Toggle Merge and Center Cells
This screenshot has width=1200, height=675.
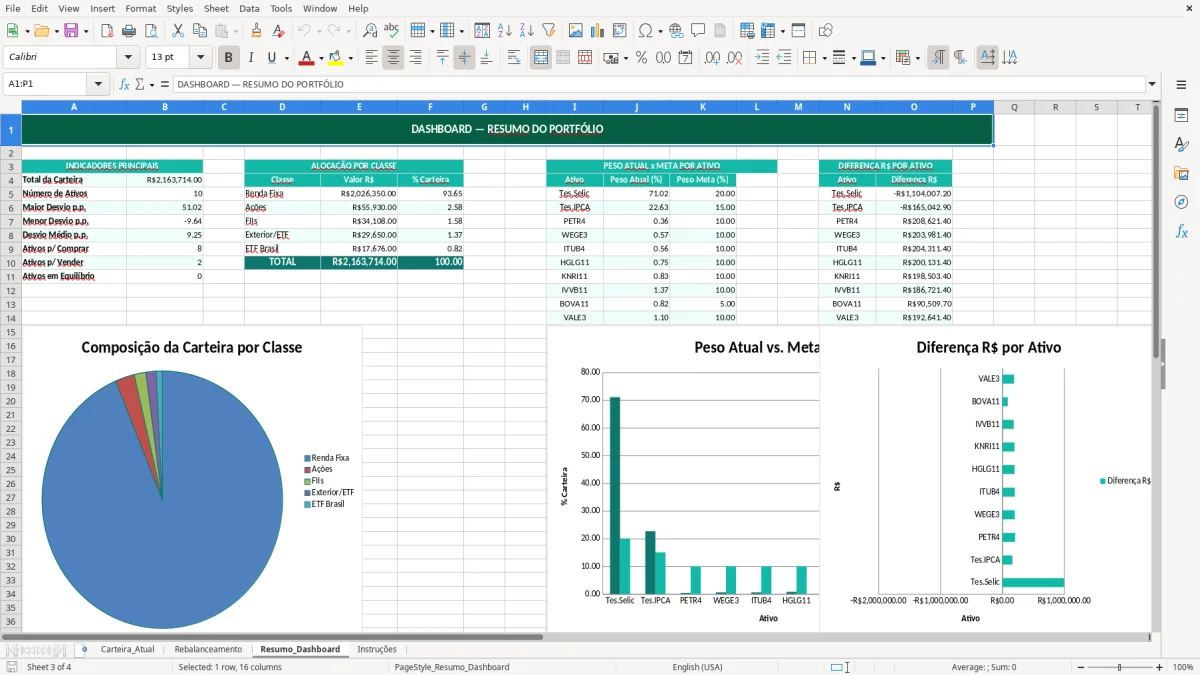[x=541, y=58]
